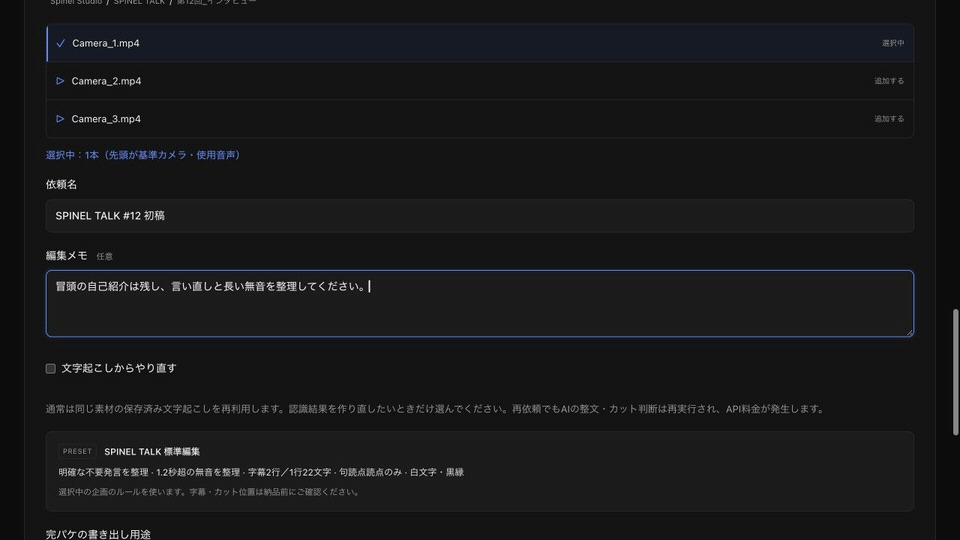The height and width of the screenshot is (540, 960).
Task: Select the Camera_3.mp4 file name
Action: point(106,119)
